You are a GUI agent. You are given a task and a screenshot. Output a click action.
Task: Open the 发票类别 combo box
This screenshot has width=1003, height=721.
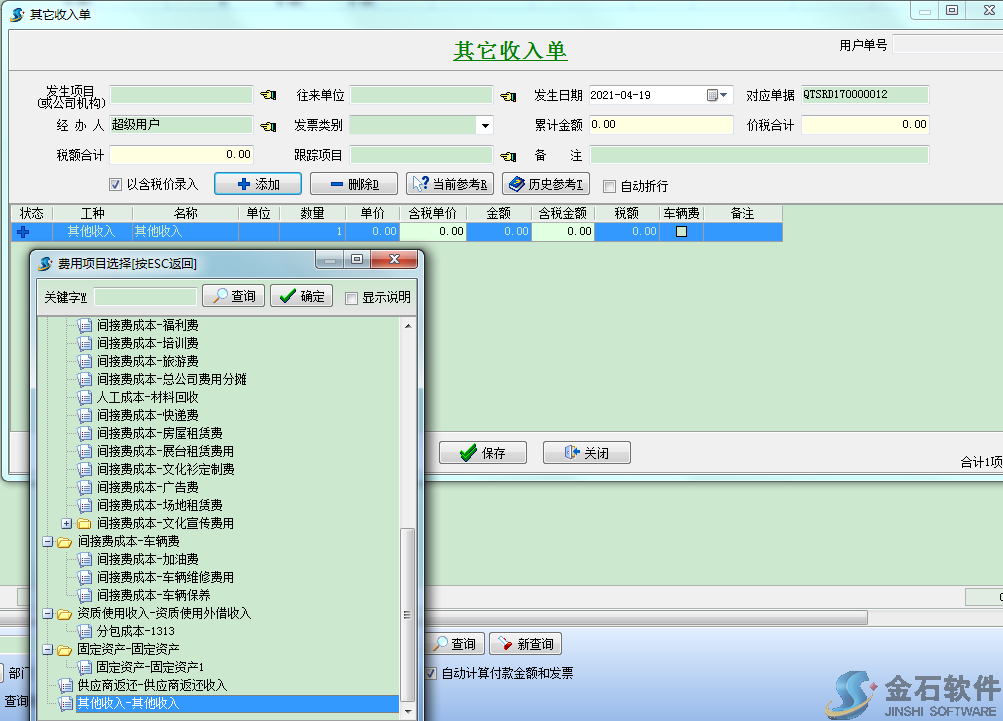pos(484,125)
